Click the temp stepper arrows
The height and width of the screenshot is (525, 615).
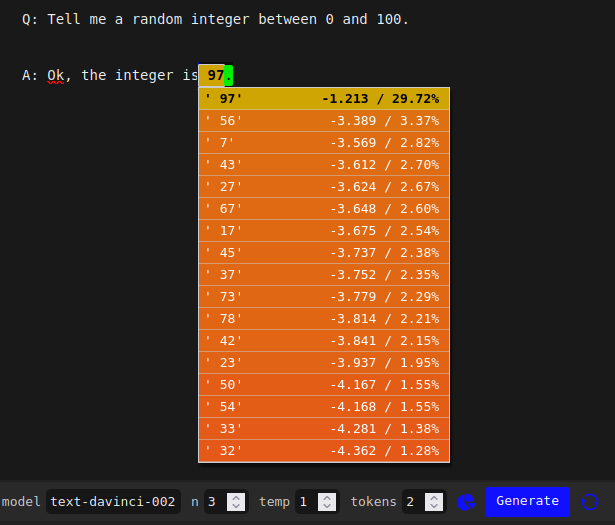point(328,502)
